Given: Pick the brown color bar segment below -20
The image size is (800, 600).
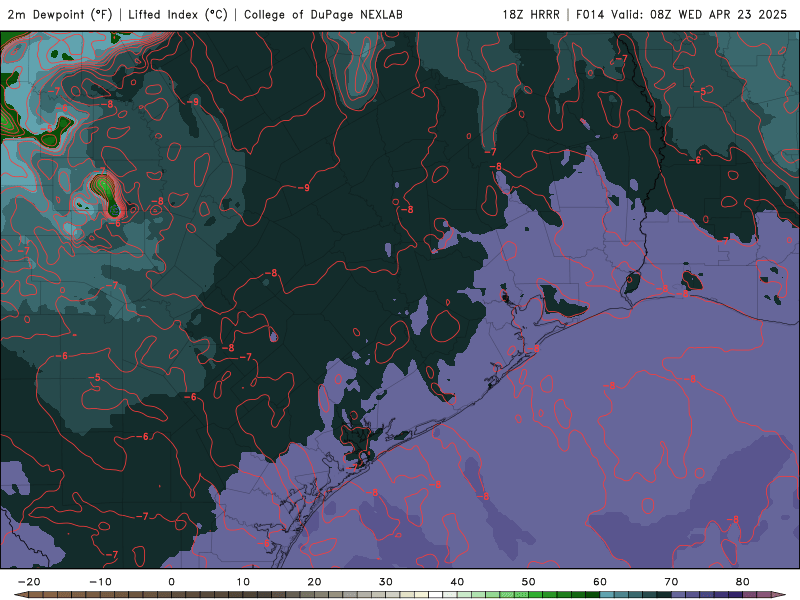Looking at the screenshot, I should [x=36, y=595].
